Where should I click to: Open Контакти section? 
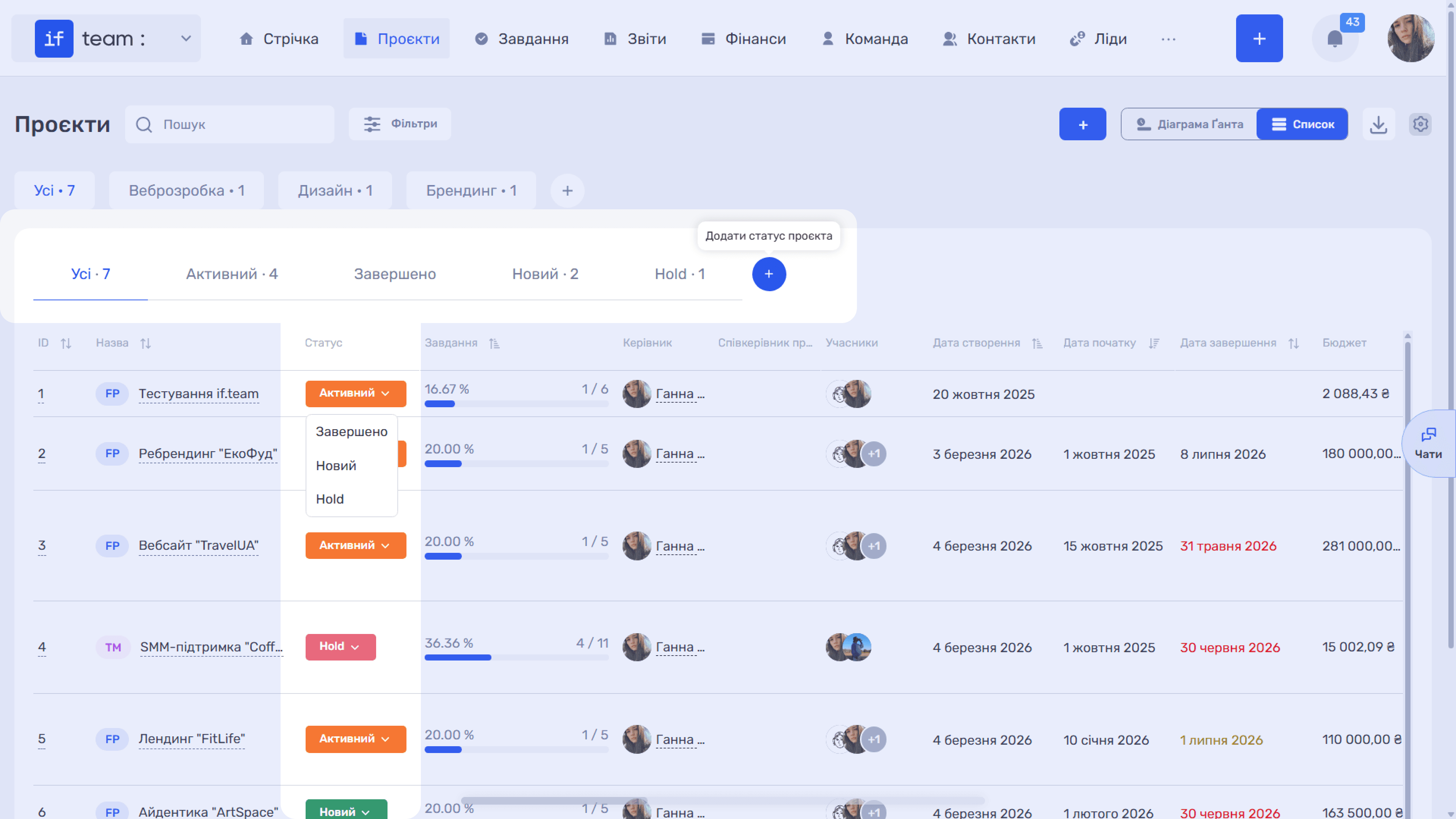[x=988, y=38]
